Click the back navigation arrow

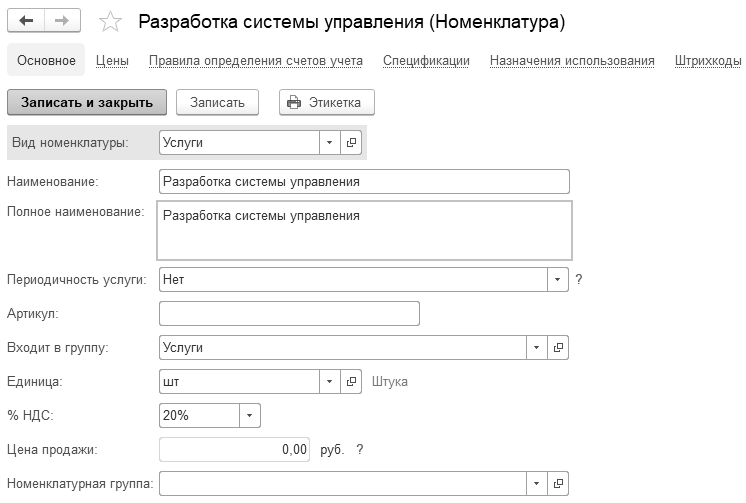click(x=26, y=21)
